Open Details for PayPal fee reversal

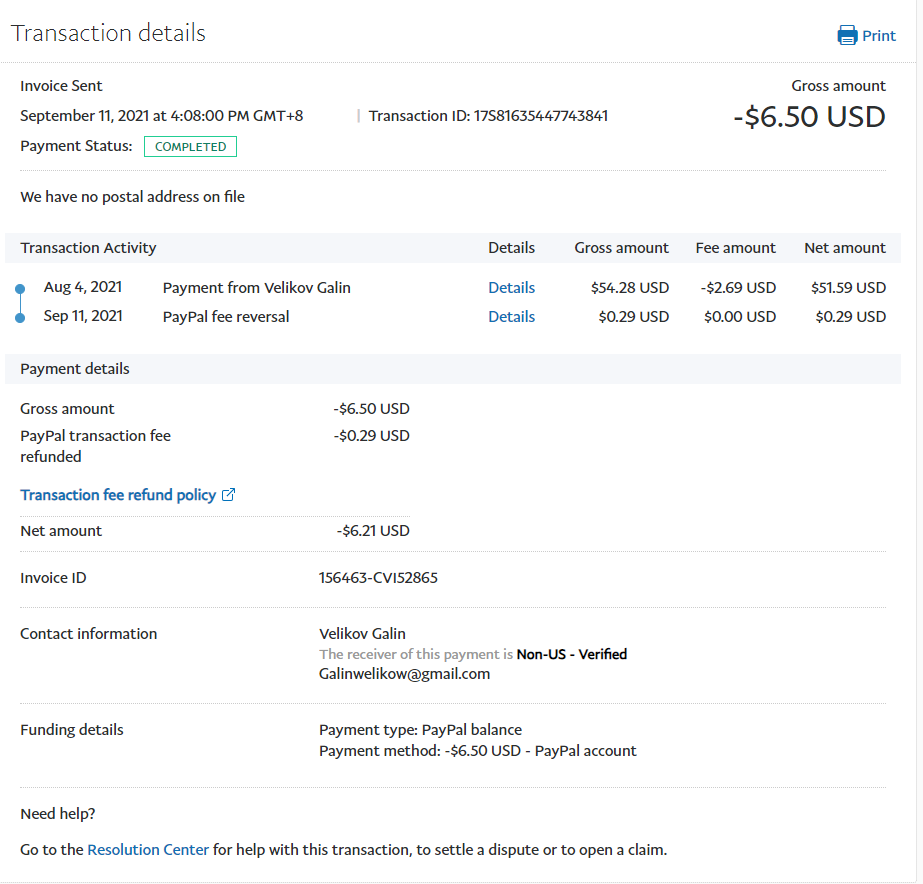tap(511, 317)
